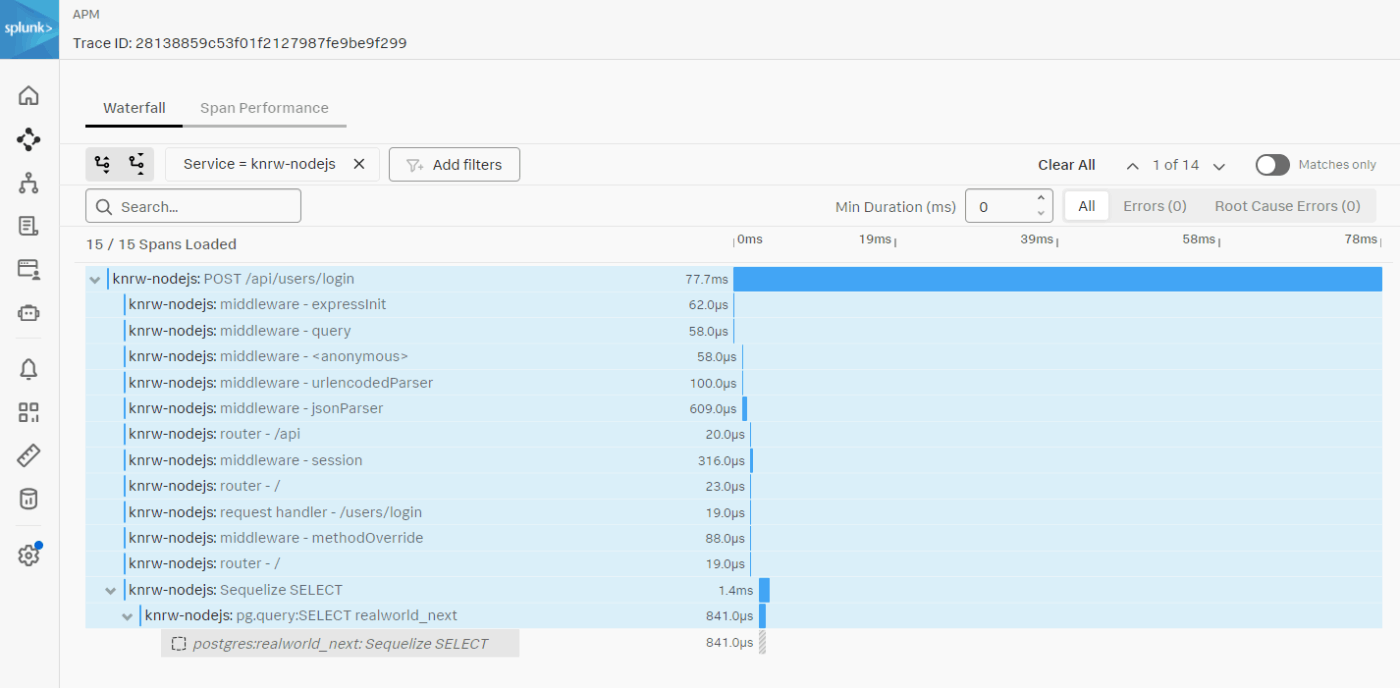This screenshot has width=1400, height=688.
Task: Decrease Min Duration with down stepper
Action: (1041, 213)
